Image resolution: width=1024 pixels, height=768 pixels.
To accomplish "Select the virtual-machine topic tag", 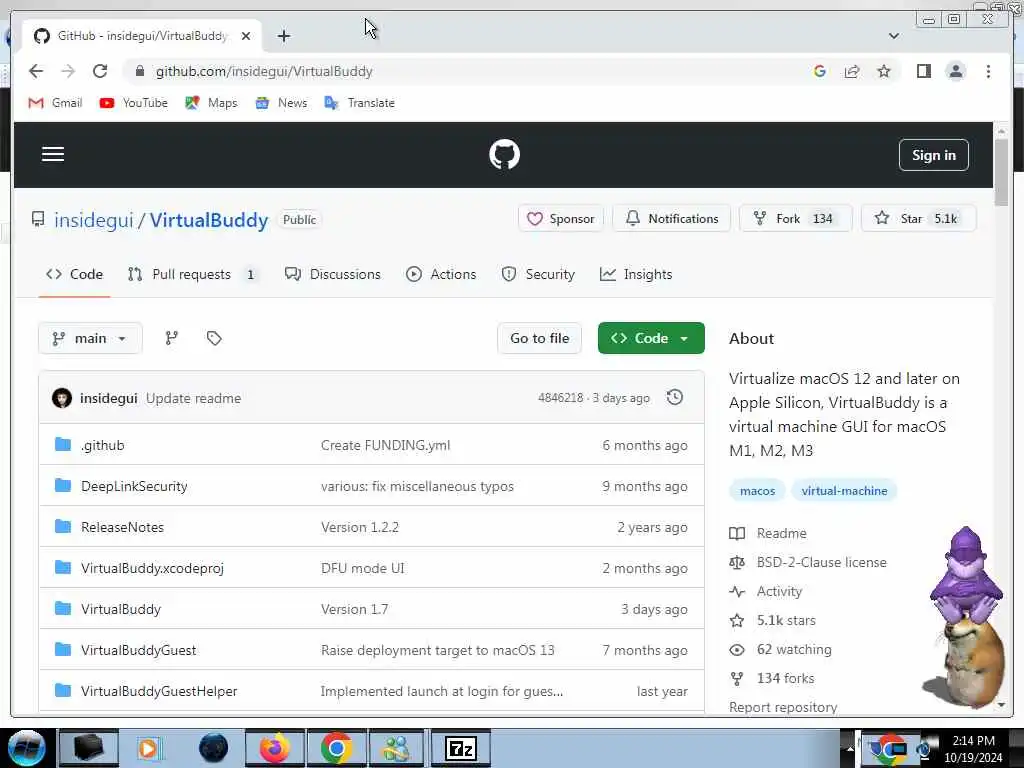I will pos(844,490).
